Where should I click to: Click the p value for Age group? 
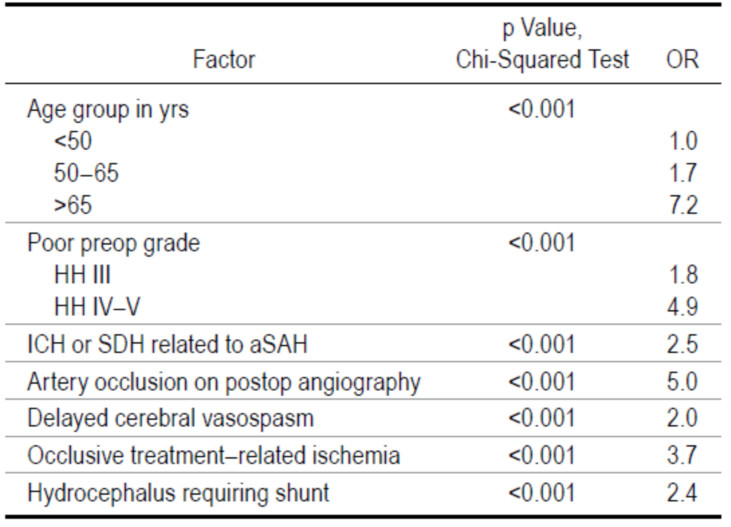543,110
